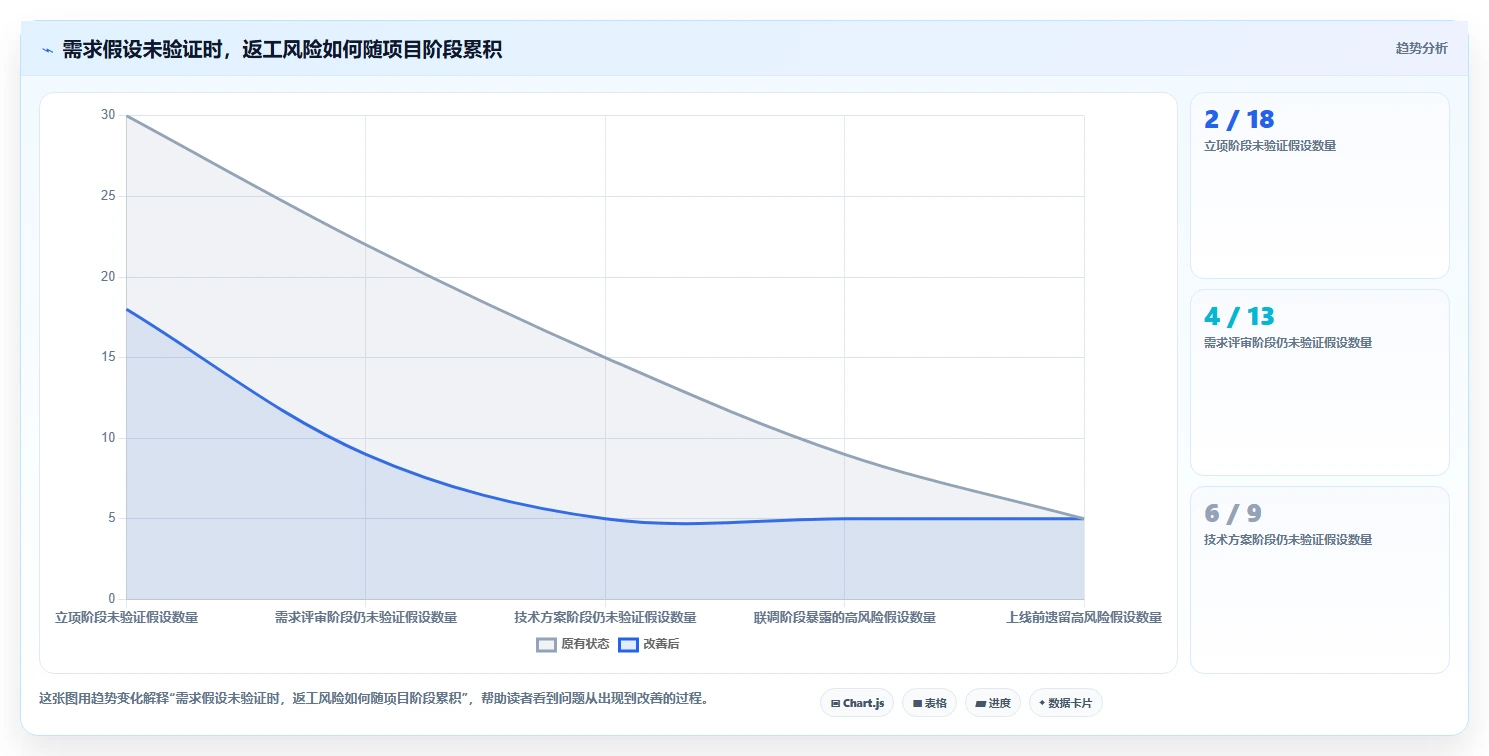Image resolution: width=1489 pixels, height=756 pixels.
Task: Open the 4 / 13 需求评审阶段 data card
Action: tap(1319, 382)
